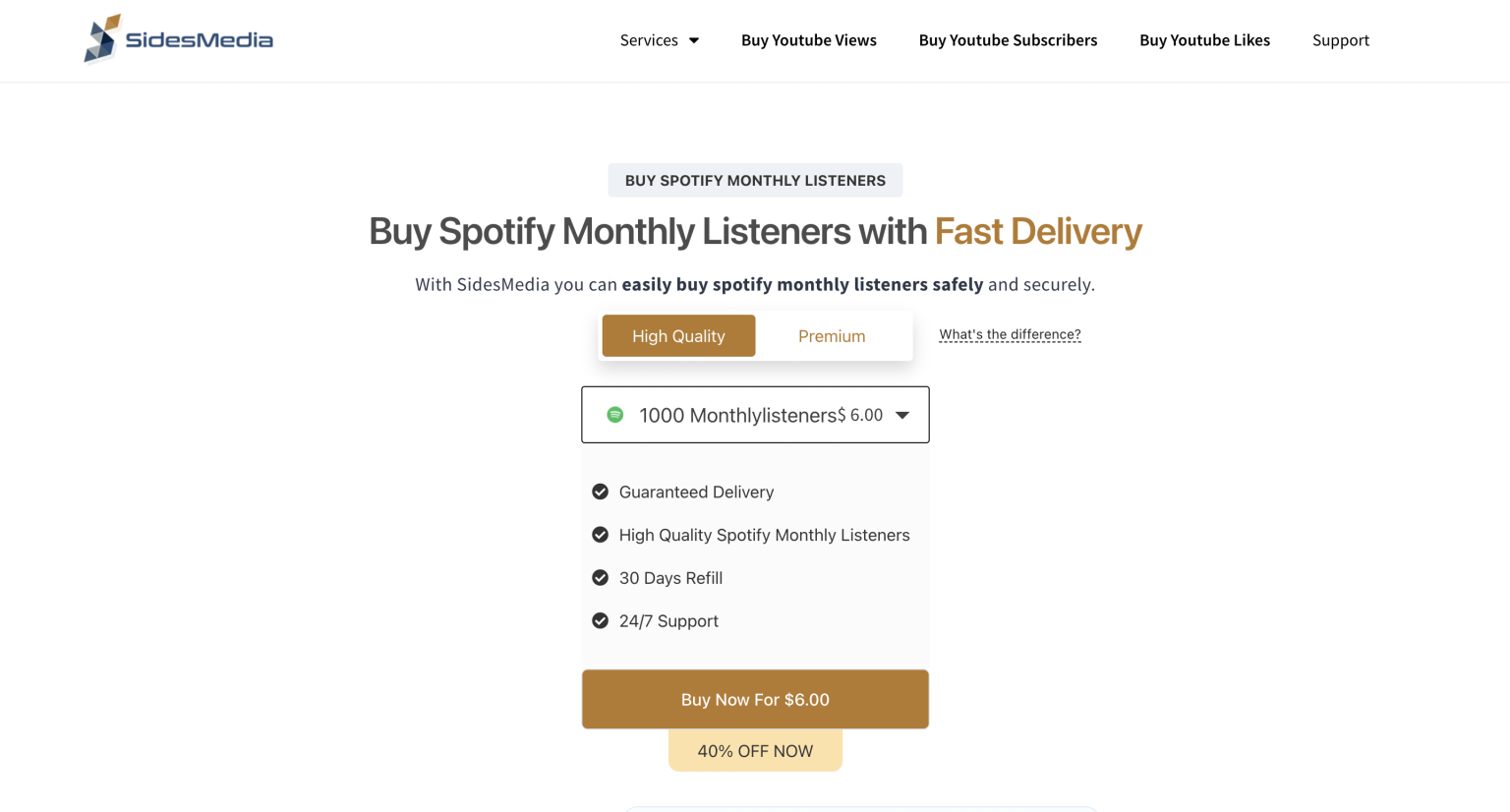Click the arrow on the listeners package selector
Viewport: 1510px width, 812px height.
pyautogui.click(x=902, y=415)
